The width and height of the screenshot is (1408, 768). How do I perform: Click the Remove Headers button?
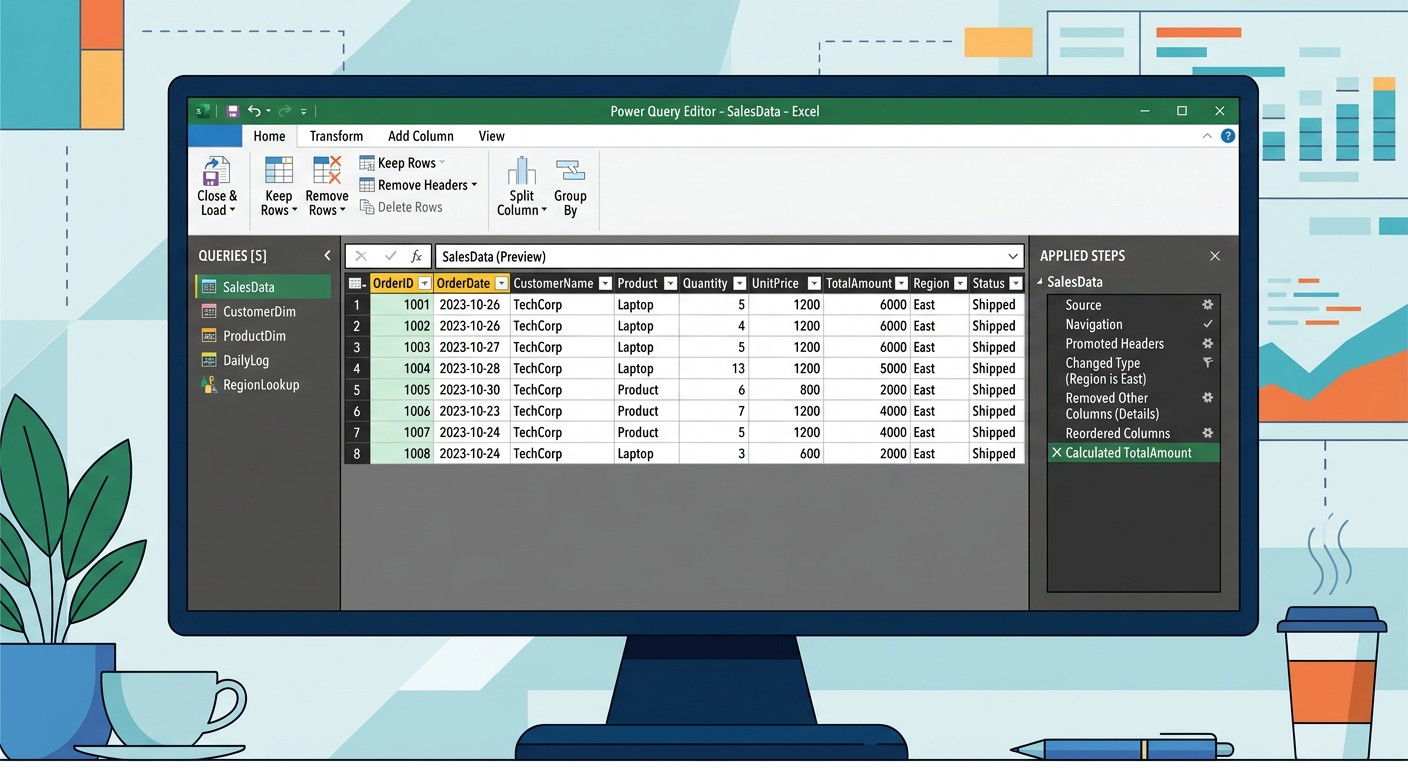418,185
